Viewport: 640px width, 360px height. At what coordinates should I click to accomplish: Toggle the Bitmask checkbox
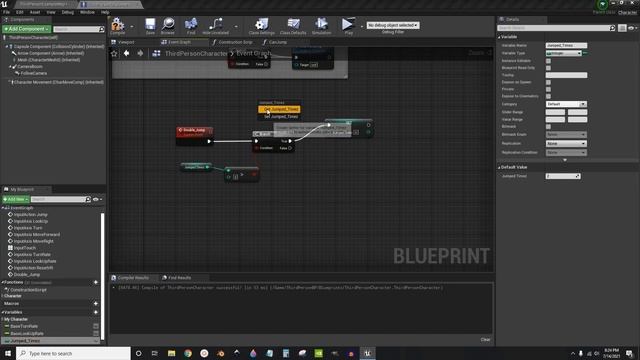(548, 127)
